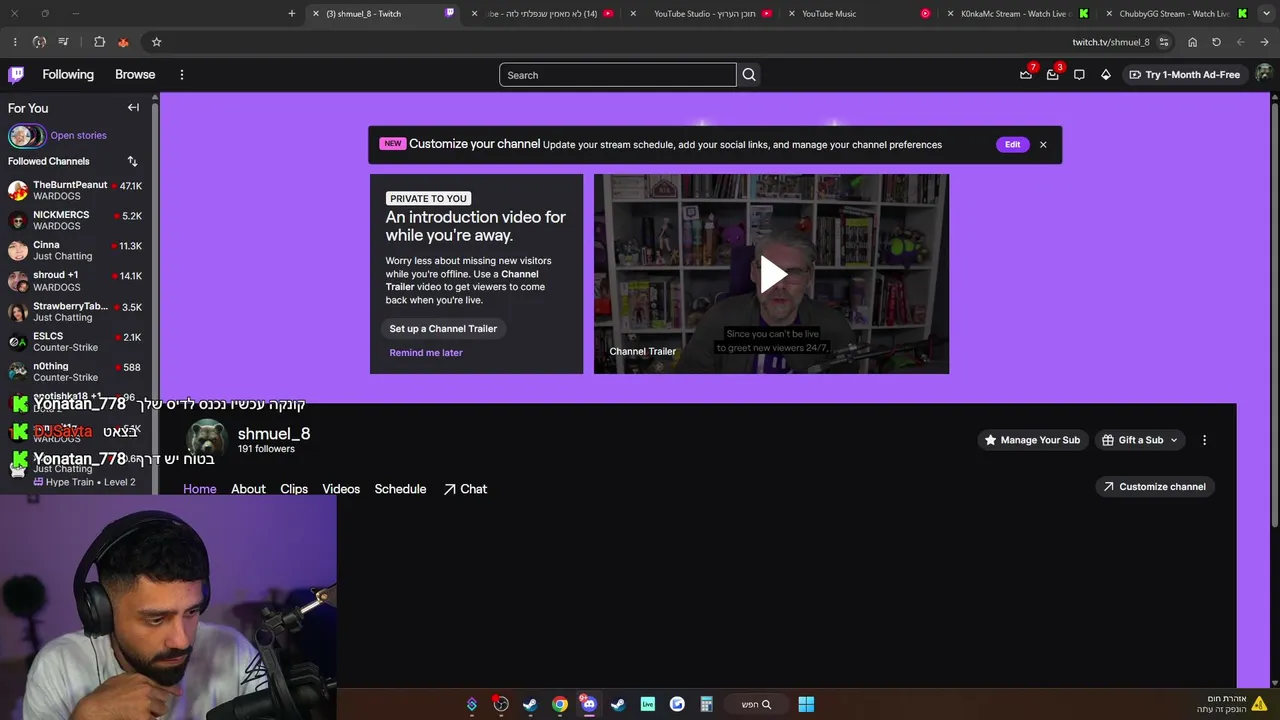1280x720 pixels.
Task: Open the browser vertical menu dots
Action: [15, 42]
